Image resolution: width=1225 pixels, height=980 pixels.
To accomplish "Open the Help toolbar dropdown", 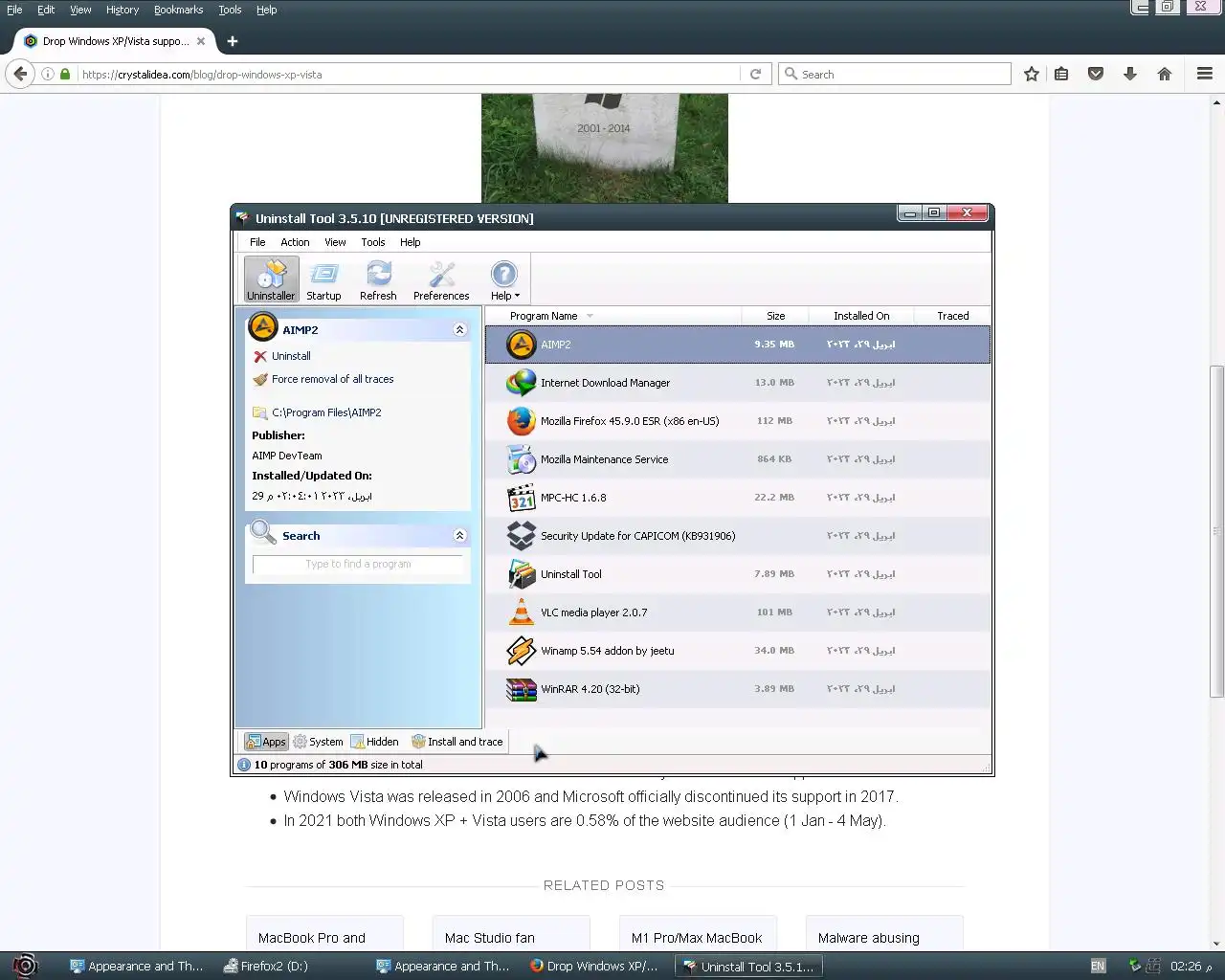I will 504,279.
